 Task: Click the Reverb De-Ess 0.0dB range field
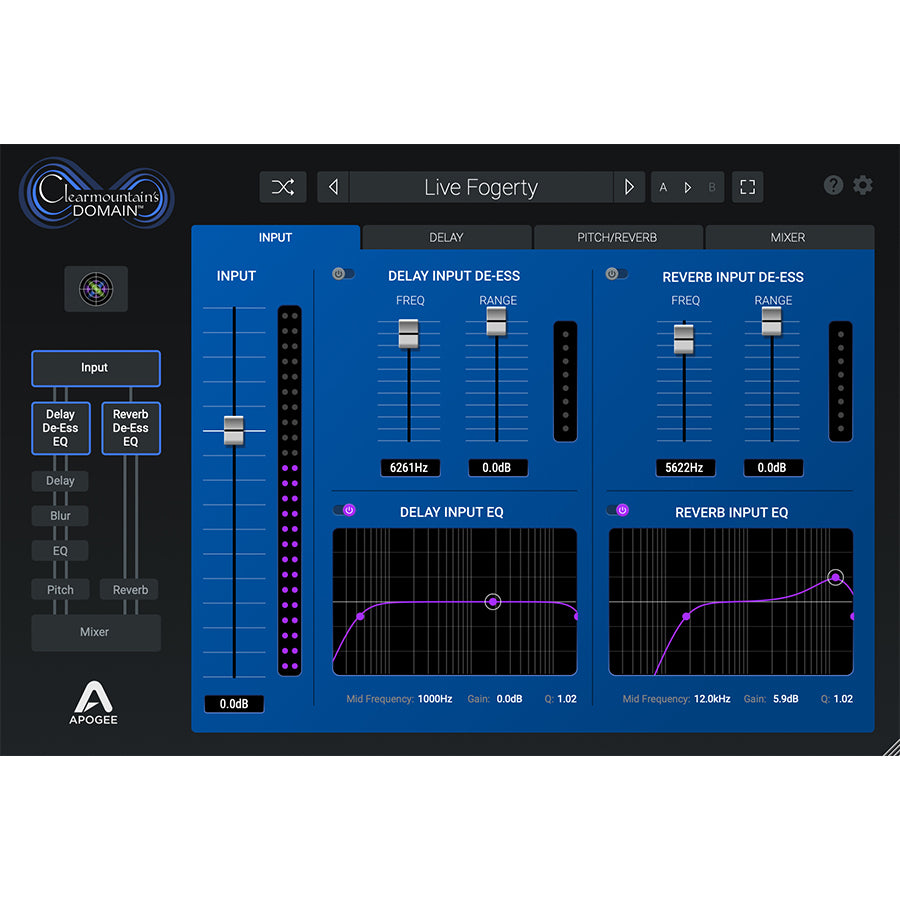pyautogui.click(x=773, y=468)
